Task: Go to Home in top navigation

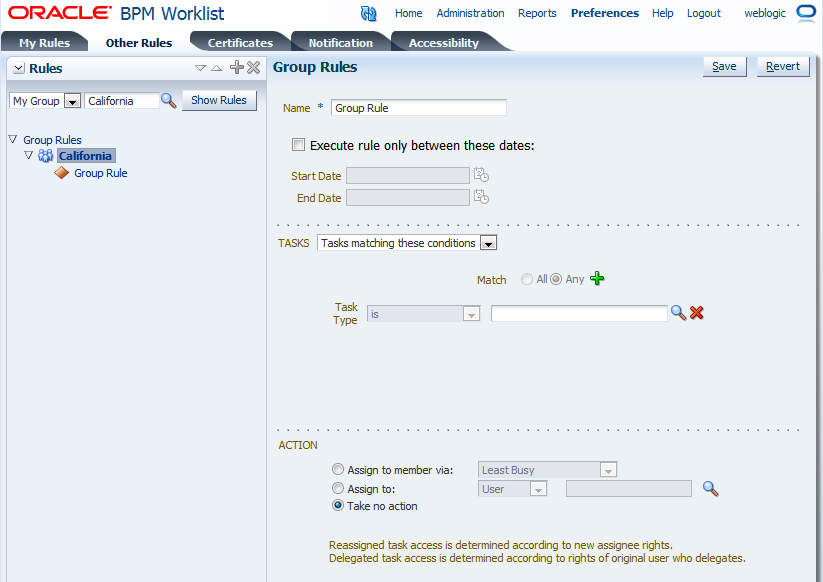Action: click(x=408, y=13)
